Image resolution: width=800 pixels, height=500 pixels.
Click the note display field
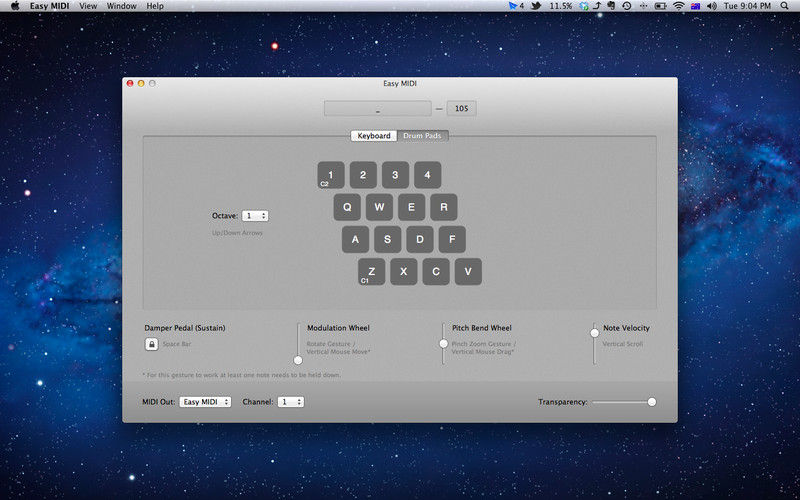(378, 108)
